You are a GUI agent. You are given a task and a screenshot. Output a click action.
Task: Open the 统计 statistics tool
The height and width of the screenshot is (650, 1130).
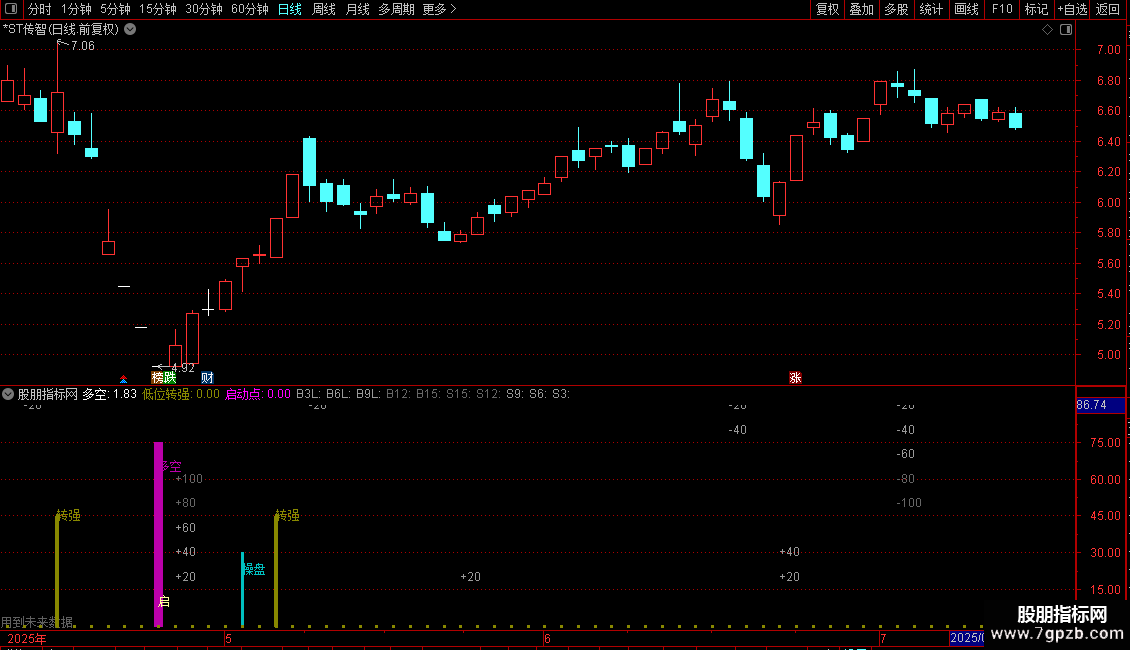(931, 9)
